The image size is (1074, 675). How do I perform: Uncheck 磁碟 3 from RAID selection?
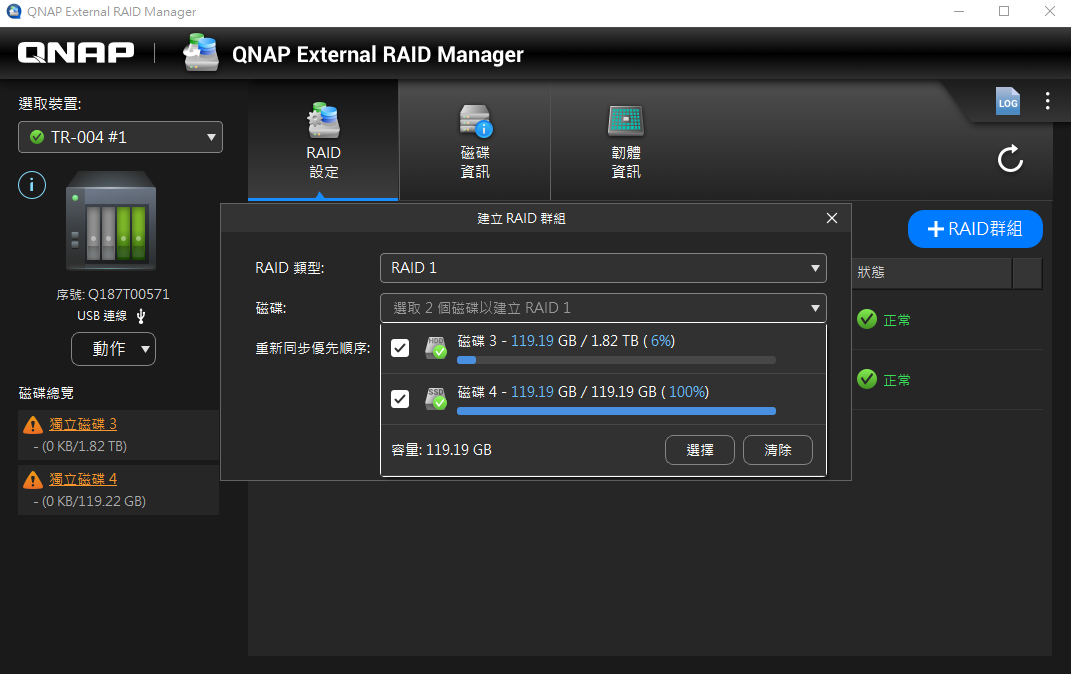pyautogui.click(x=400, y=347)
